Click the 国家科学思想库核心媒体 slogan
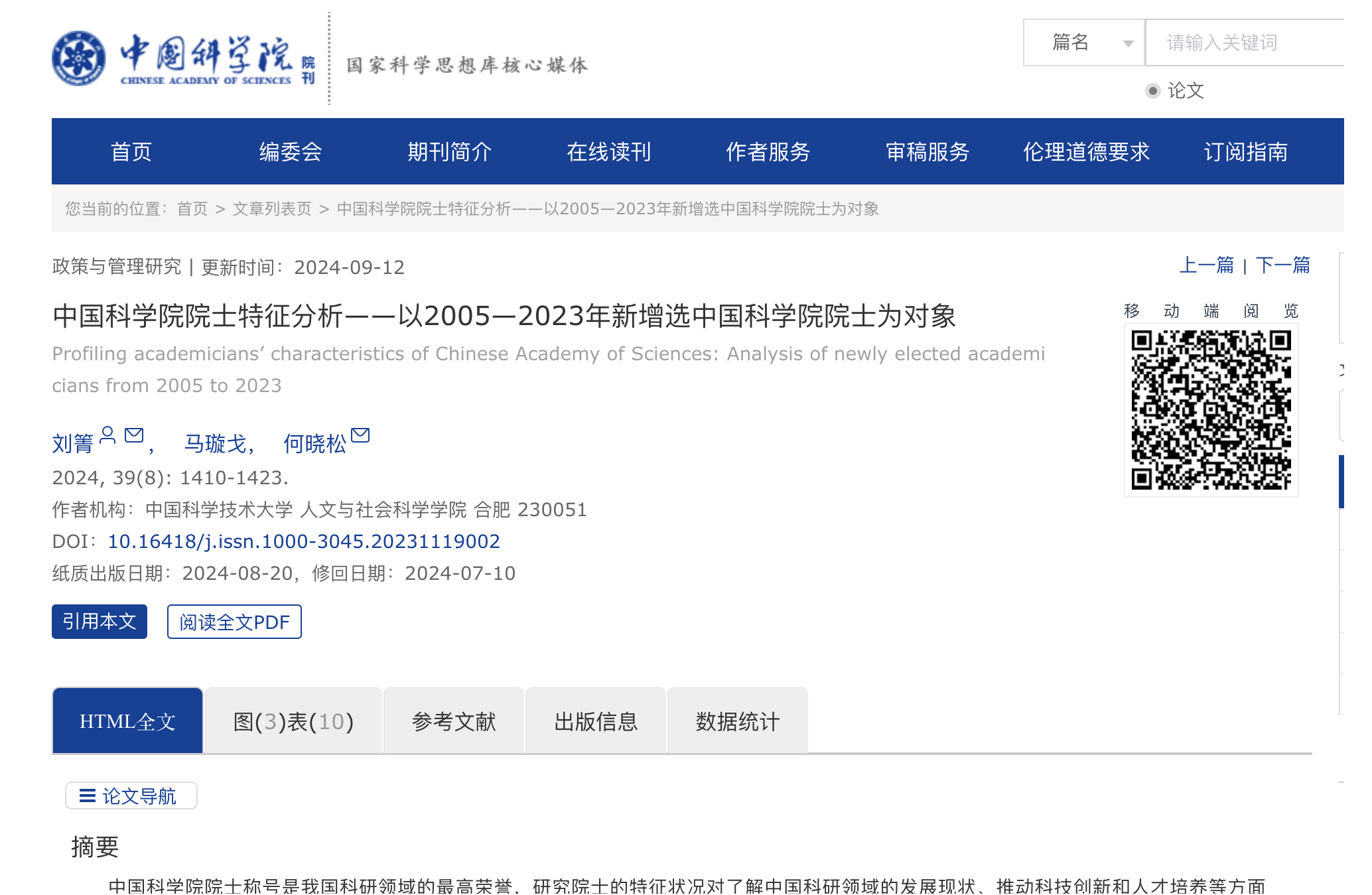Screen dimensions: 1372x895 tap(467, 65)
